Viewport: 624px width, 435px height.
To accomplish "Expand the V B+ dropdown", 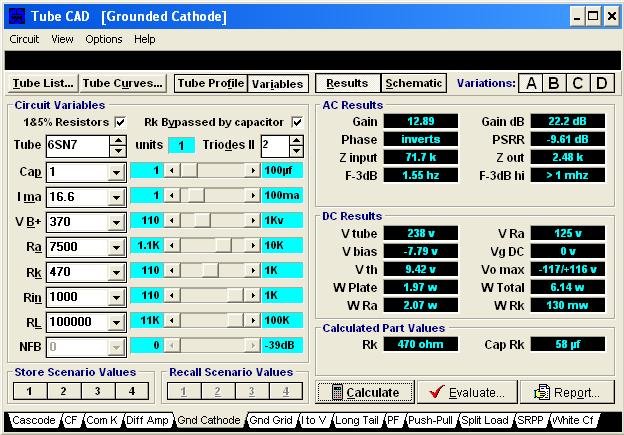I will (x=116, y=222).
